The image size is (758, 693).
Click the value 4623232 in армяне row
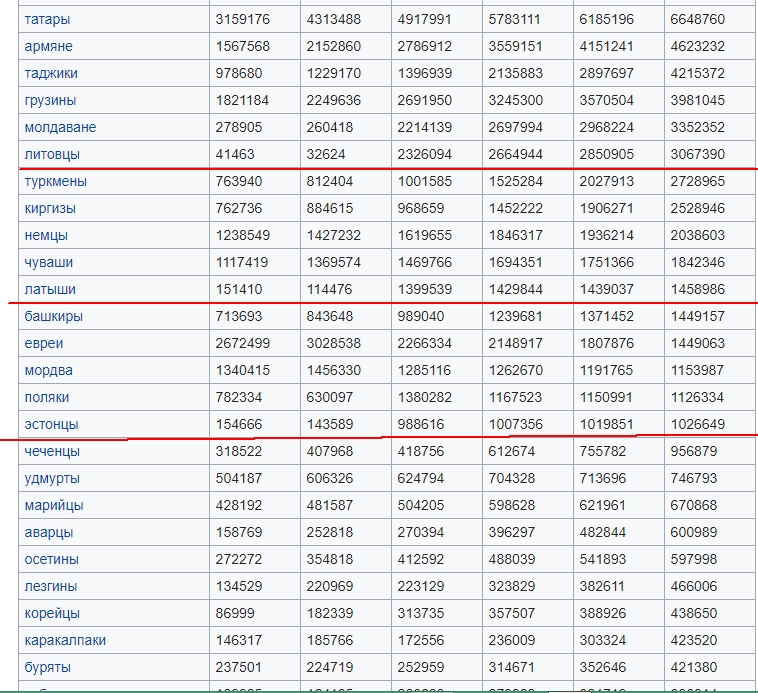[698, 46]
